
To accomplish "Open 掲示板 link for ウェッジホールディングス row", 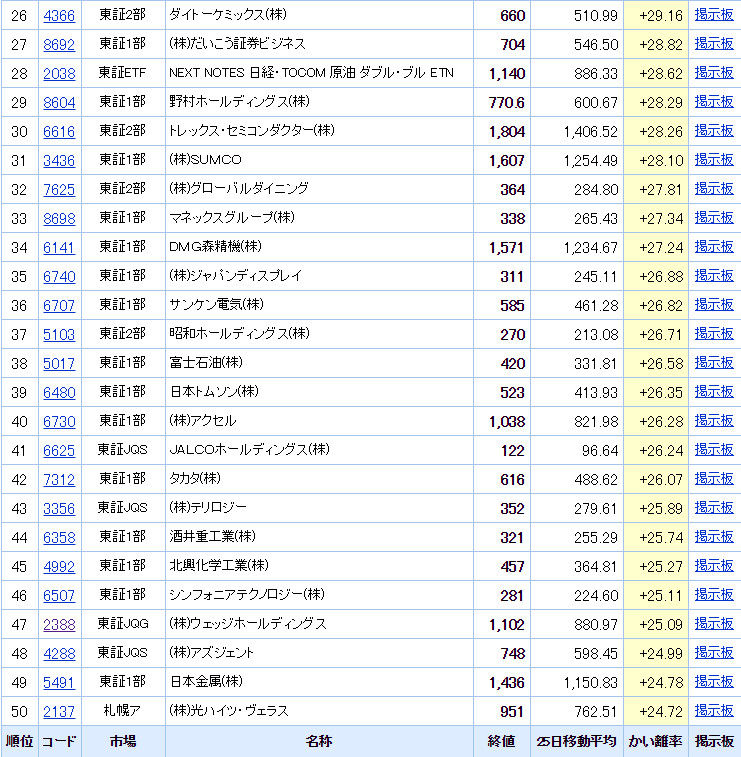I will tap(714, 624).
